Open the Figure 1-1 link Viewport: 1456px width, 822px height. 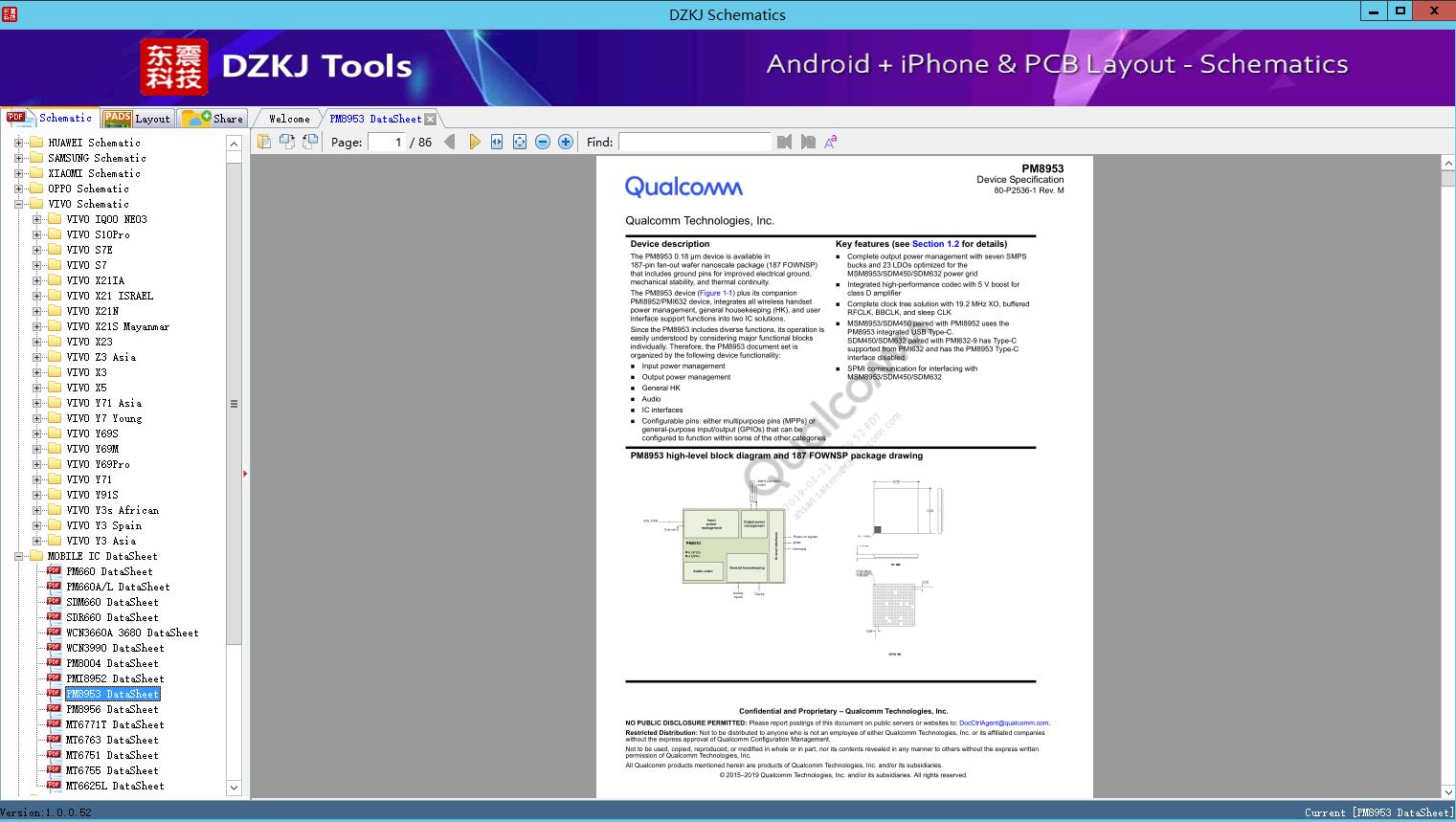(x=716, y=293)
